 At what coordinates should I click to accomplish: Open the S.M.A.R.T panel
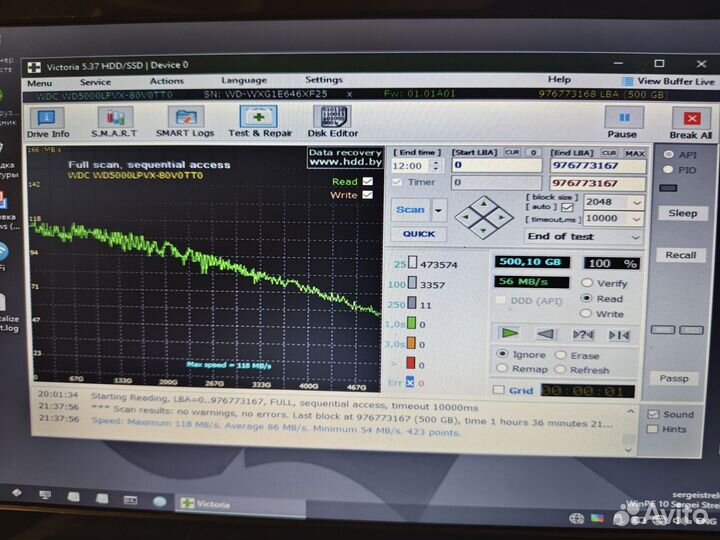tap(114, 121)
